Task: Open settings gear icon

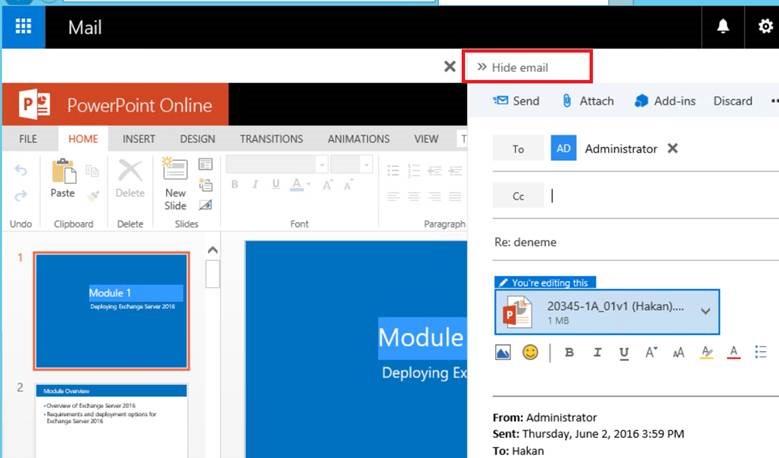Action: pos(765,26)
